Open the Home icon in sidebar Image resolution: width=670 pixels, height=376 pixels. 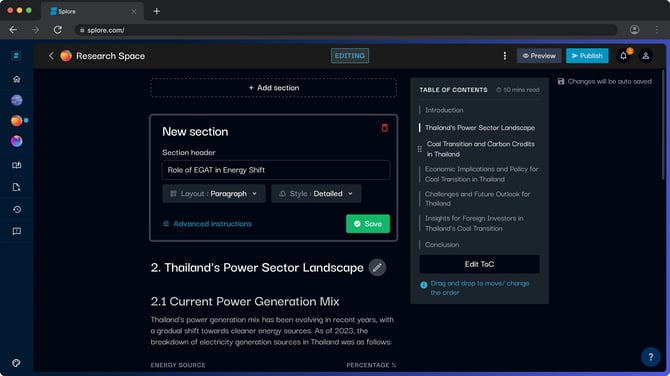pyautogui.click(x=17, y=79)
